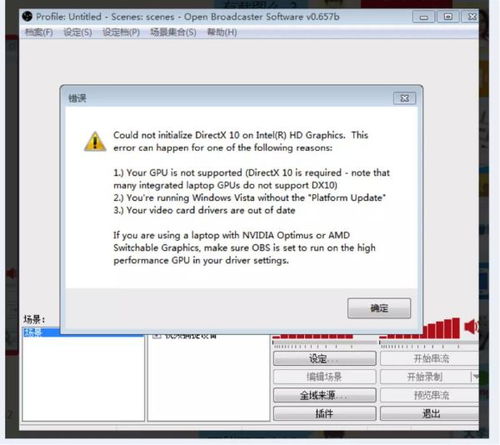This screenshot has width=500, height=445.
Task: Click the 全域来源... button
Action: (324, 395)
